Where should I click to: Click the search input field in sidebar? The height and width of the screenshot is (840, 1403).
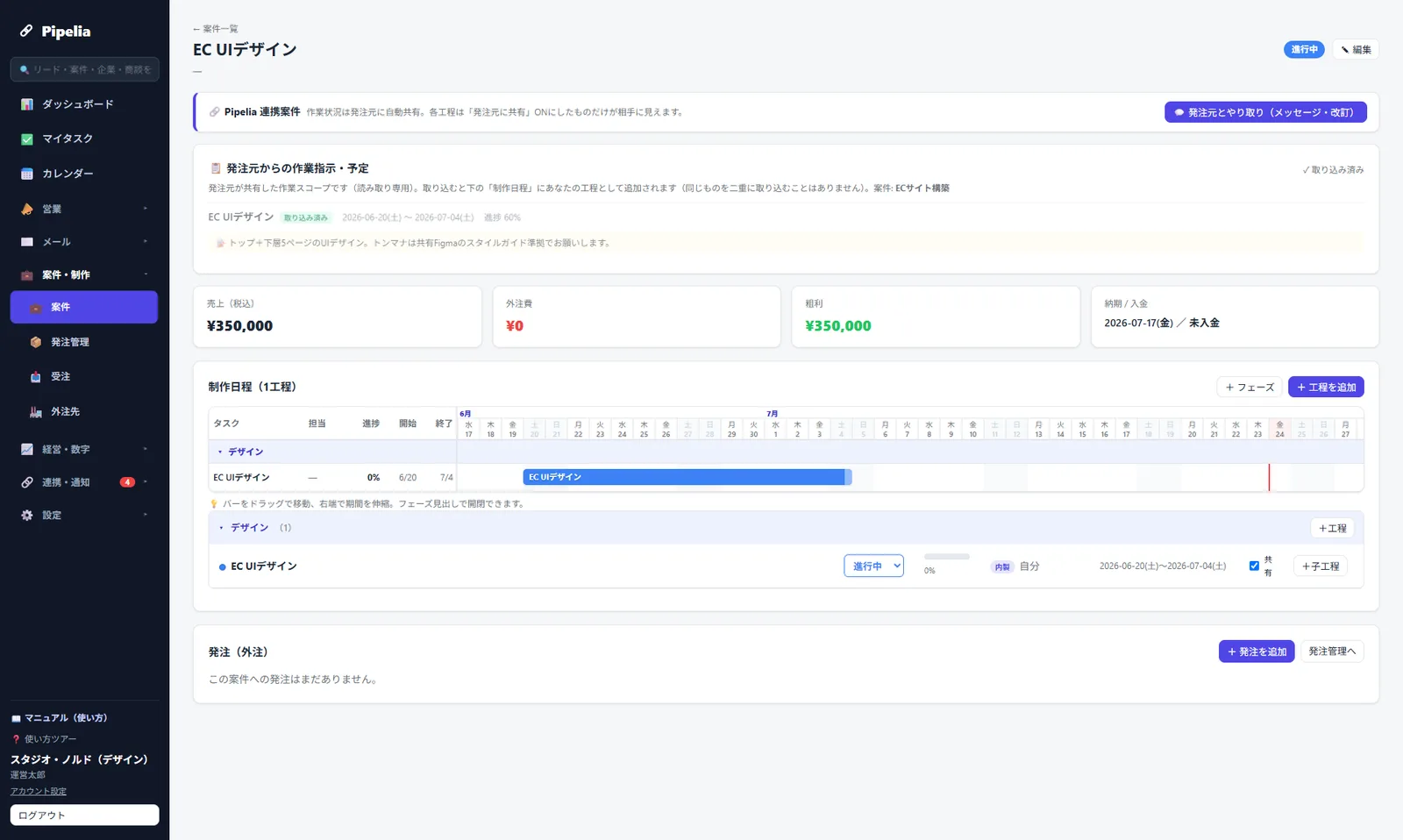[84, 69]
